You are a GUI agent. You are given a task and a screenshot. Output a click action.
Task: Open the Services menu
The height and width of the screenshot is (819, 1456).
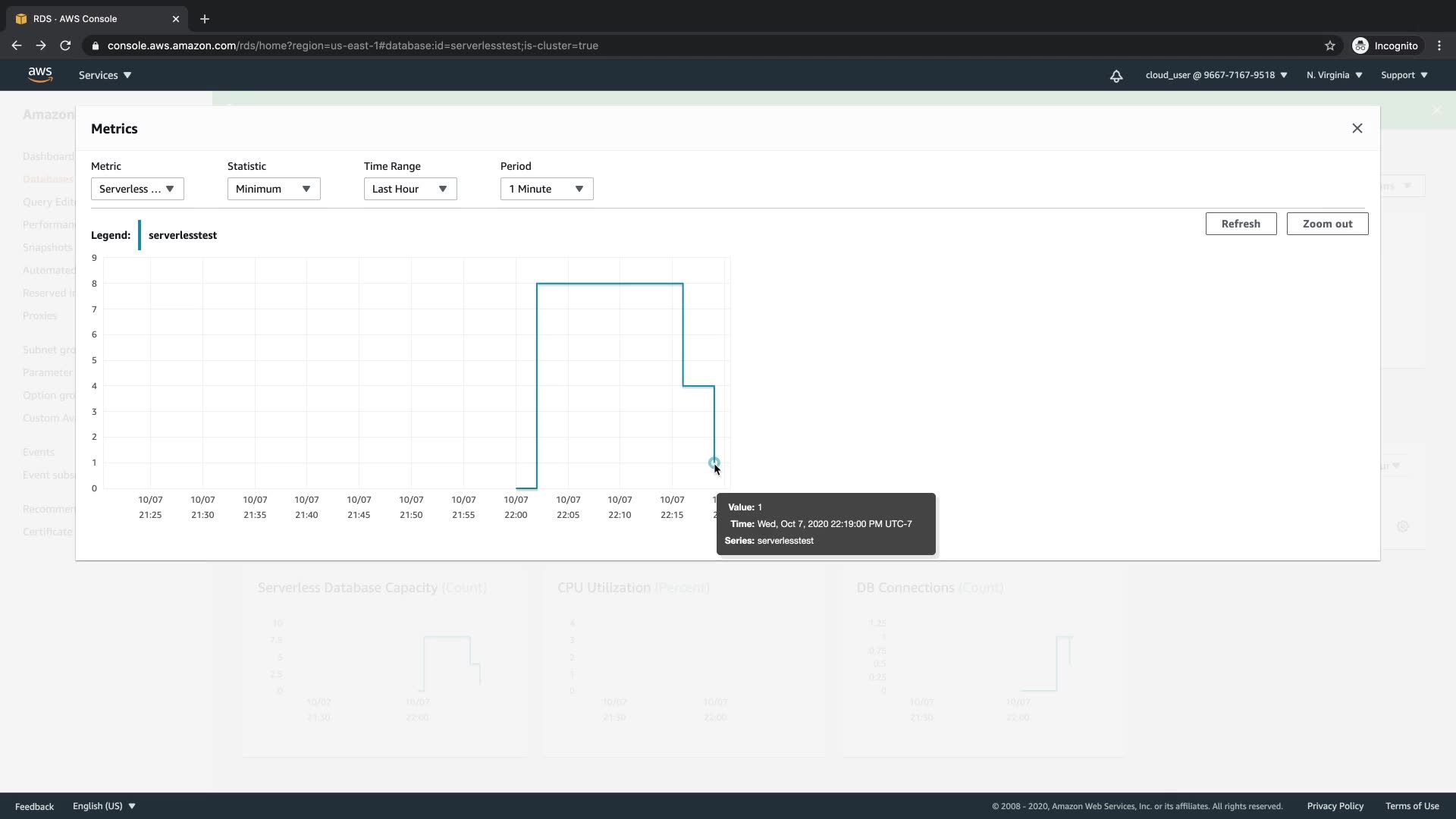click(x=105, y=75)
